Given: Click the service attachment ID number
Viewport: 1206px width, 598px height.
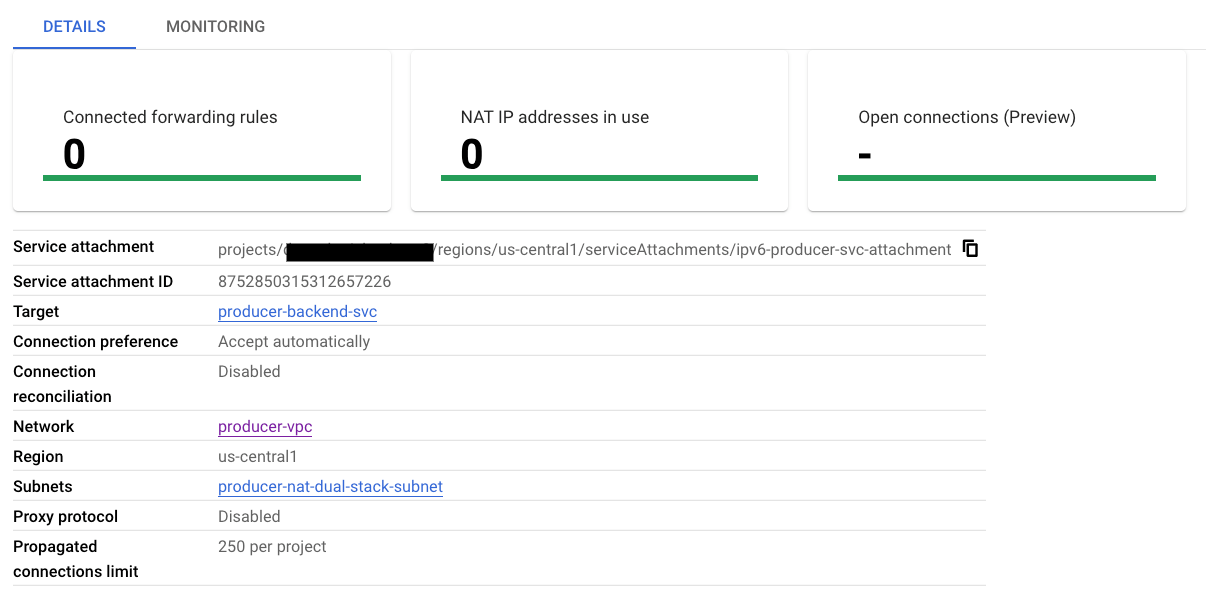Looking at the screenshot, I should coord(304,282).
